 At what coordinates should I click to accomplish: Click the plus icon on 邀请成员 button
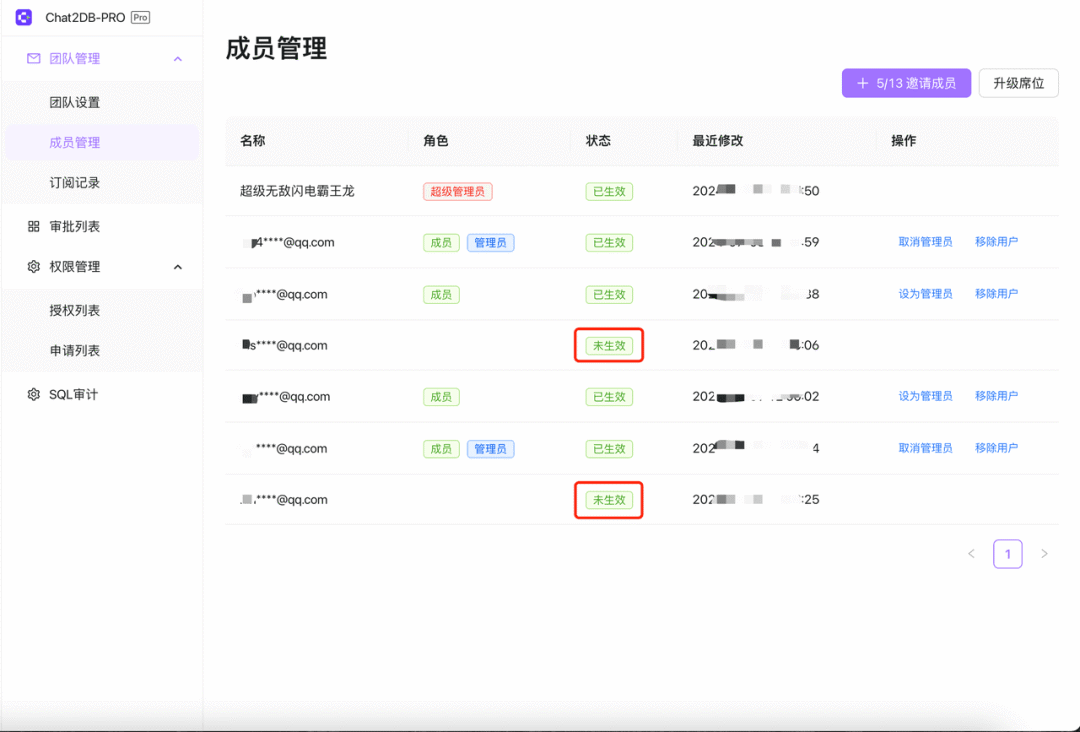coord(862,83)
